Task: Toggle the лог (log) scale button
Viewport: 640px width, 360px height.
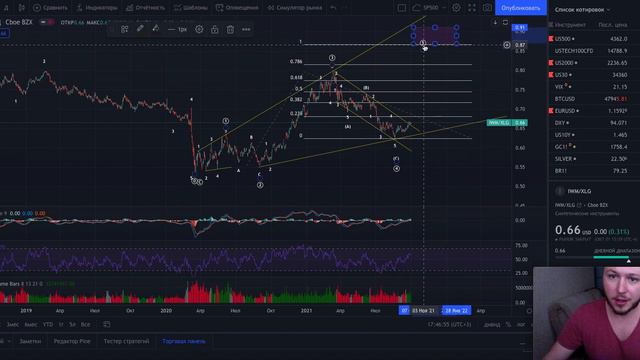Action: tap(521, 324)
